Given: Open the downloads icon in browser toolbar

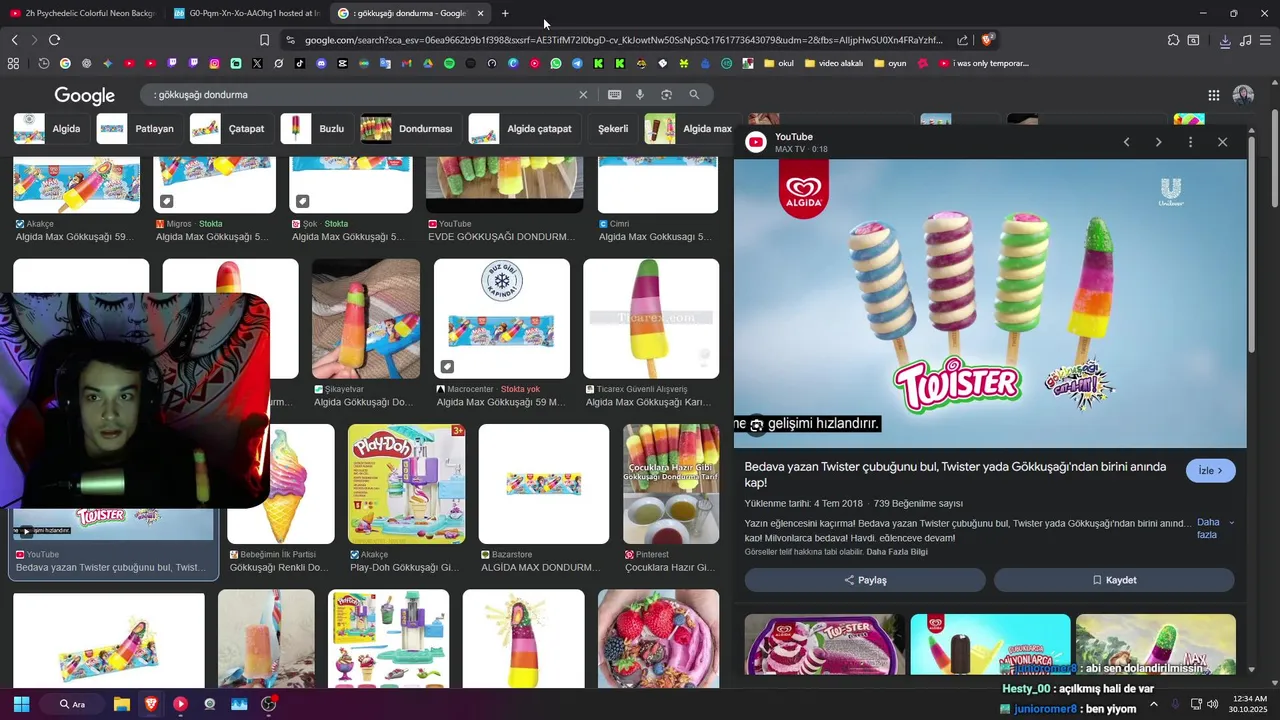Looking at the screenshot, I should coord(1225,40).
